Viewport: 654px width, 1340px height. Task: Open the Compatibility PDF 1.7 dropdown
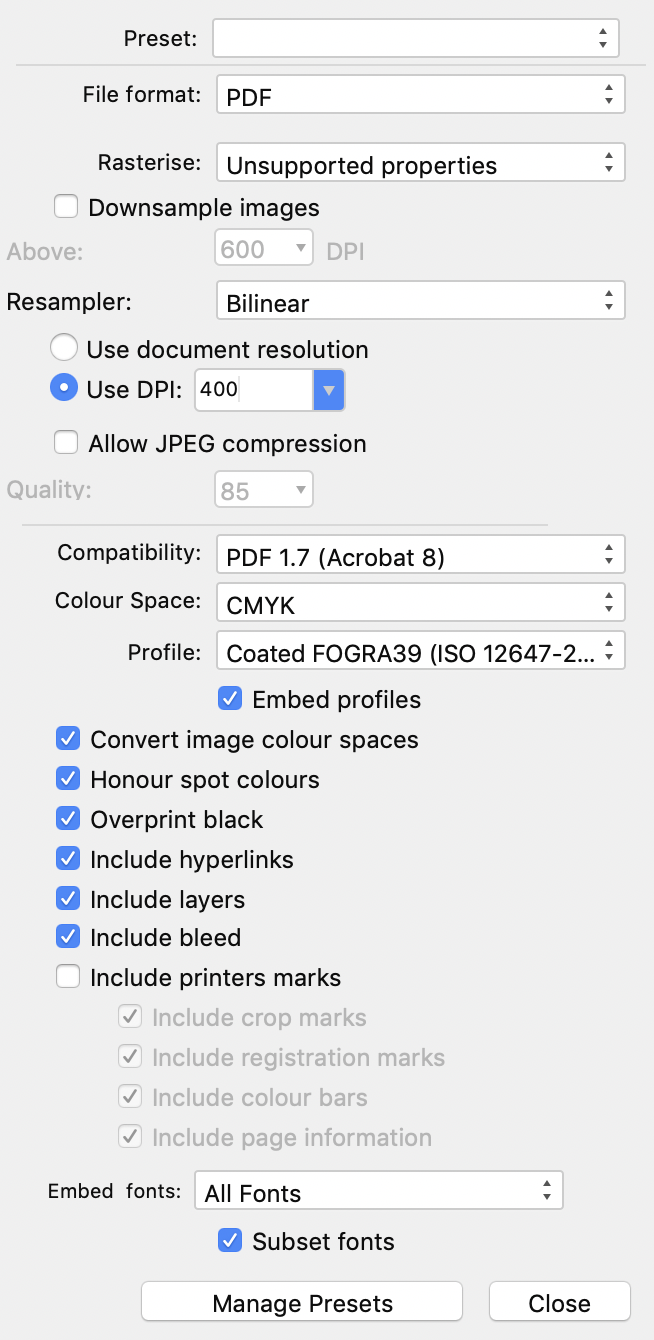420,555
